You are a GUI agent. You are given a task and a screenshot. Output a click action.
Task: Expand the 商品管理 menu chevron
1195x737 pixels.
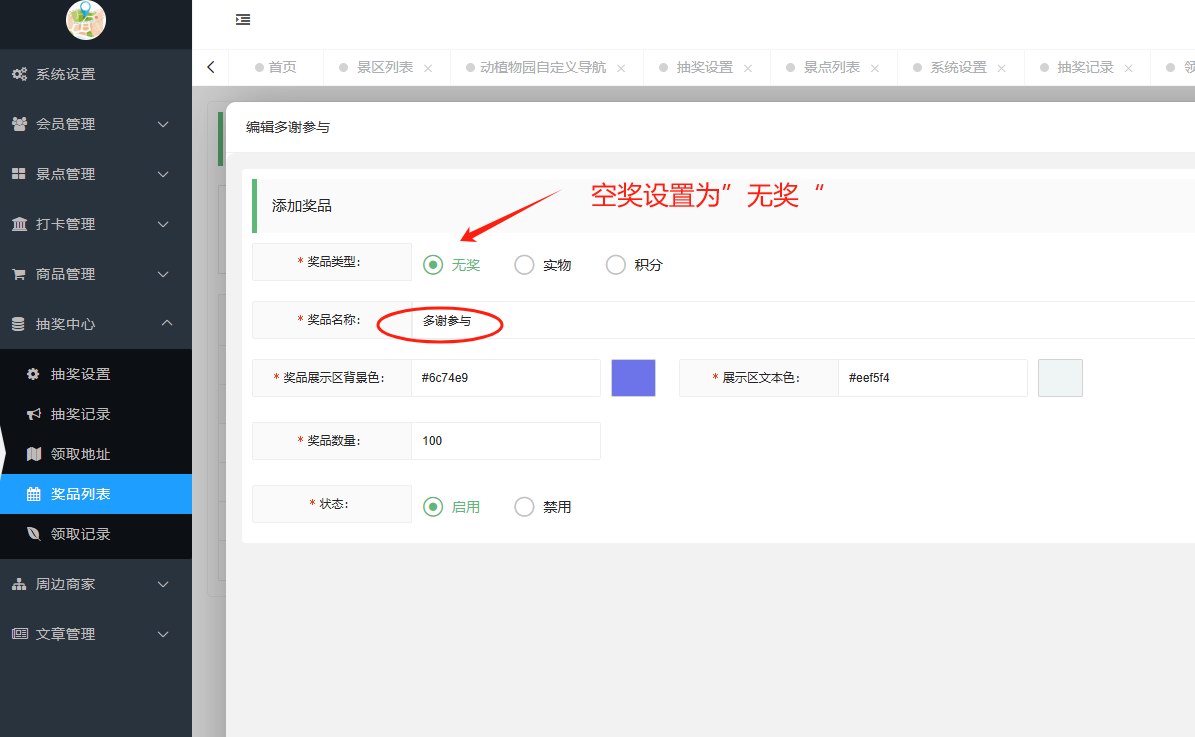click(163, 274)
